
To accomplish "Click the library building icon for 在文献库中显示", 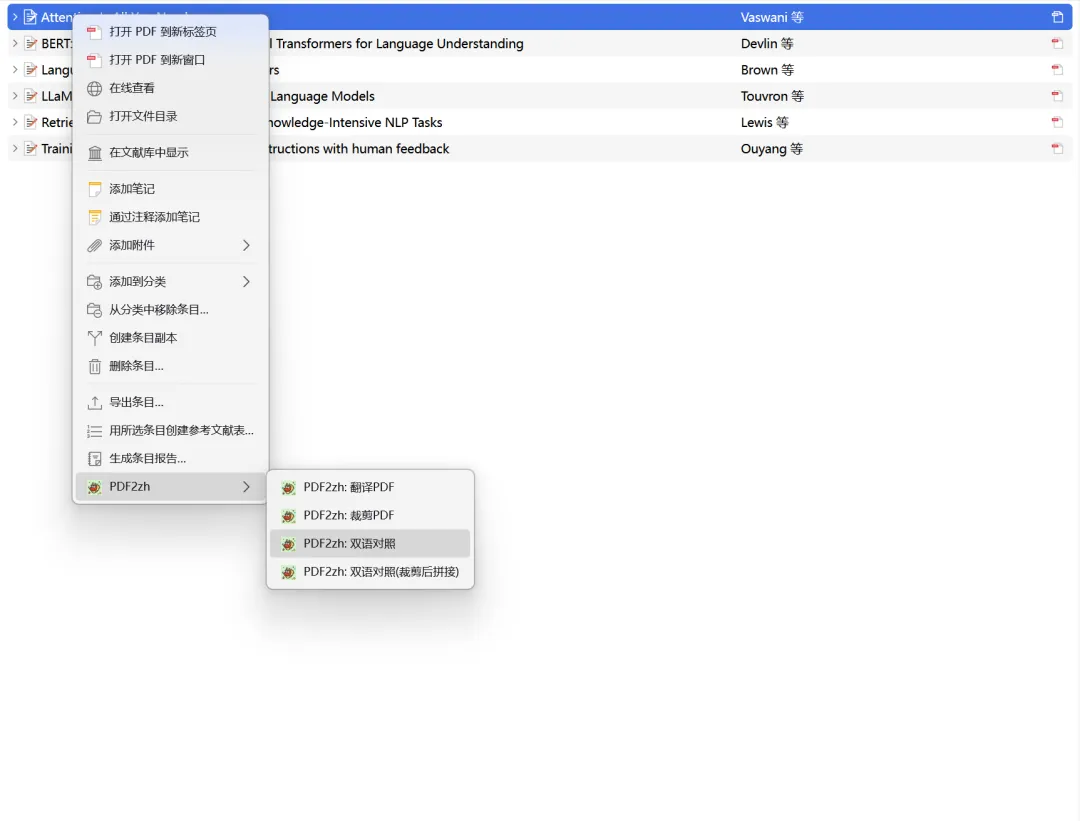I will pyautogui.click(x=94, y=153).
